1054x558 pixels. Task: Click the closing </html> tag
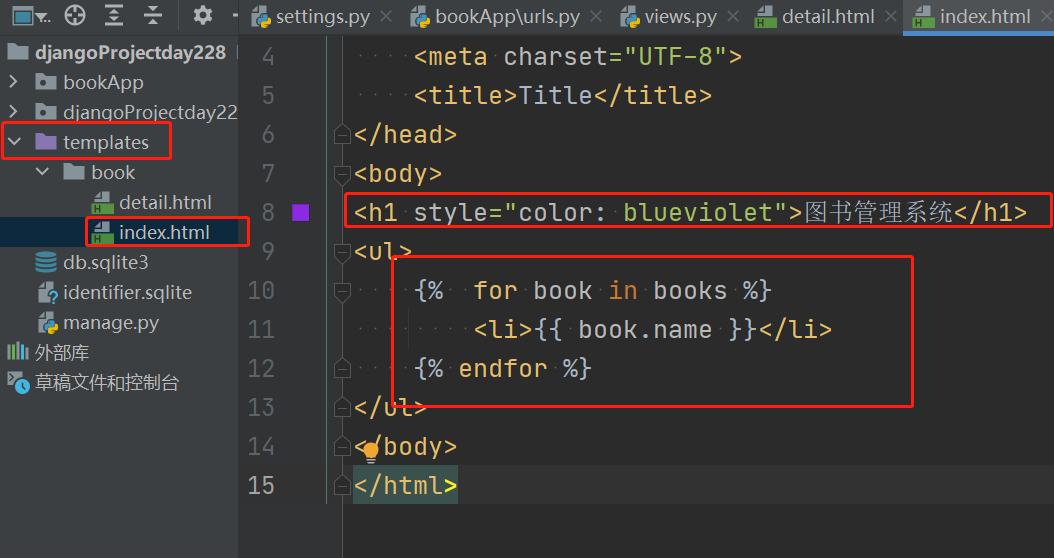click(x=405, y=485)
